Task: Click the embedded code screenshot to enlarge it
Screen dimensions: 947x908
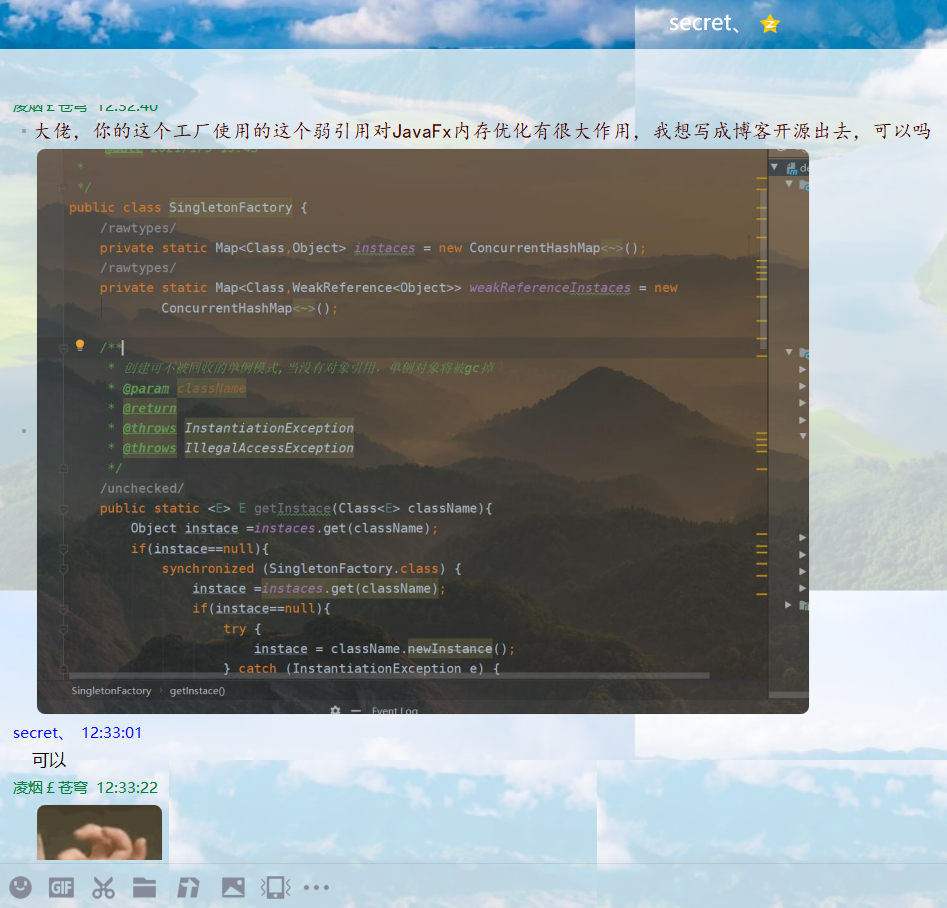Action: [x=420, y=430]
